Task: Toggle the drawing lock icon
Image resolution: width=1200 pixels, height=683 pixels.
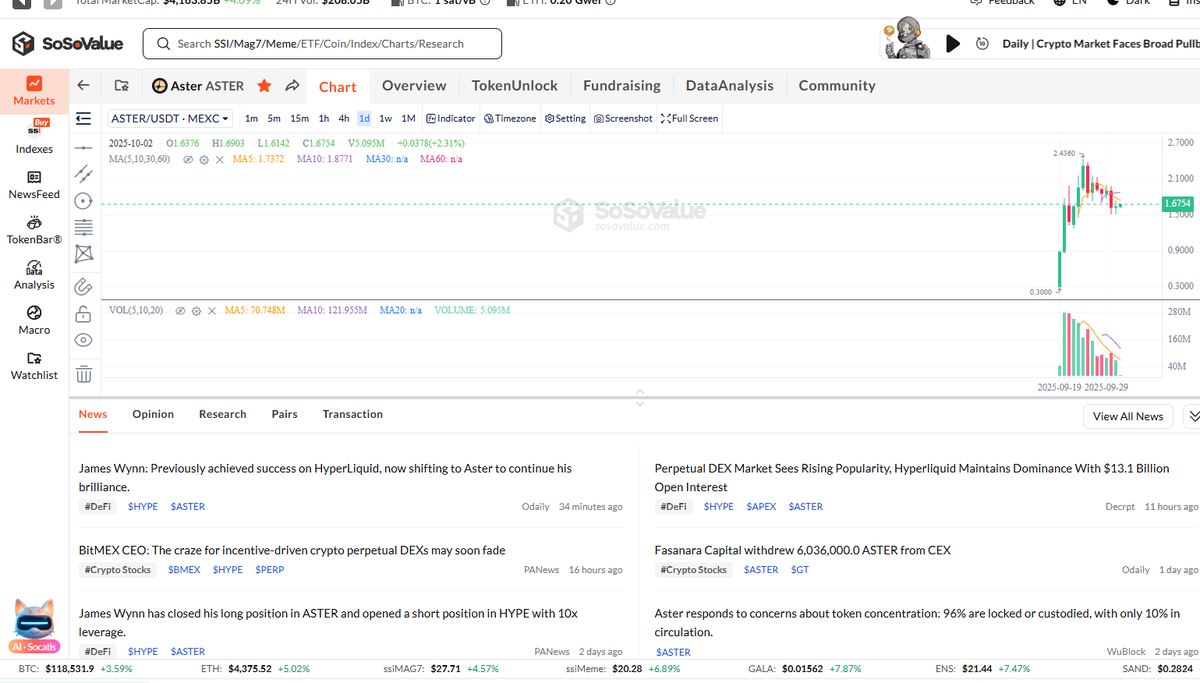Action: coord(84,314)
